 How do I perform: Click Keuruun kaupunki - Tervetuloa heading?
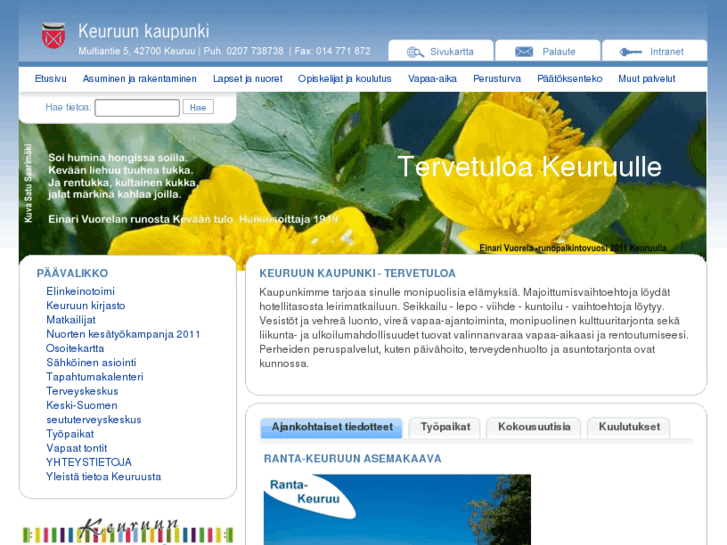coord(357,273)
